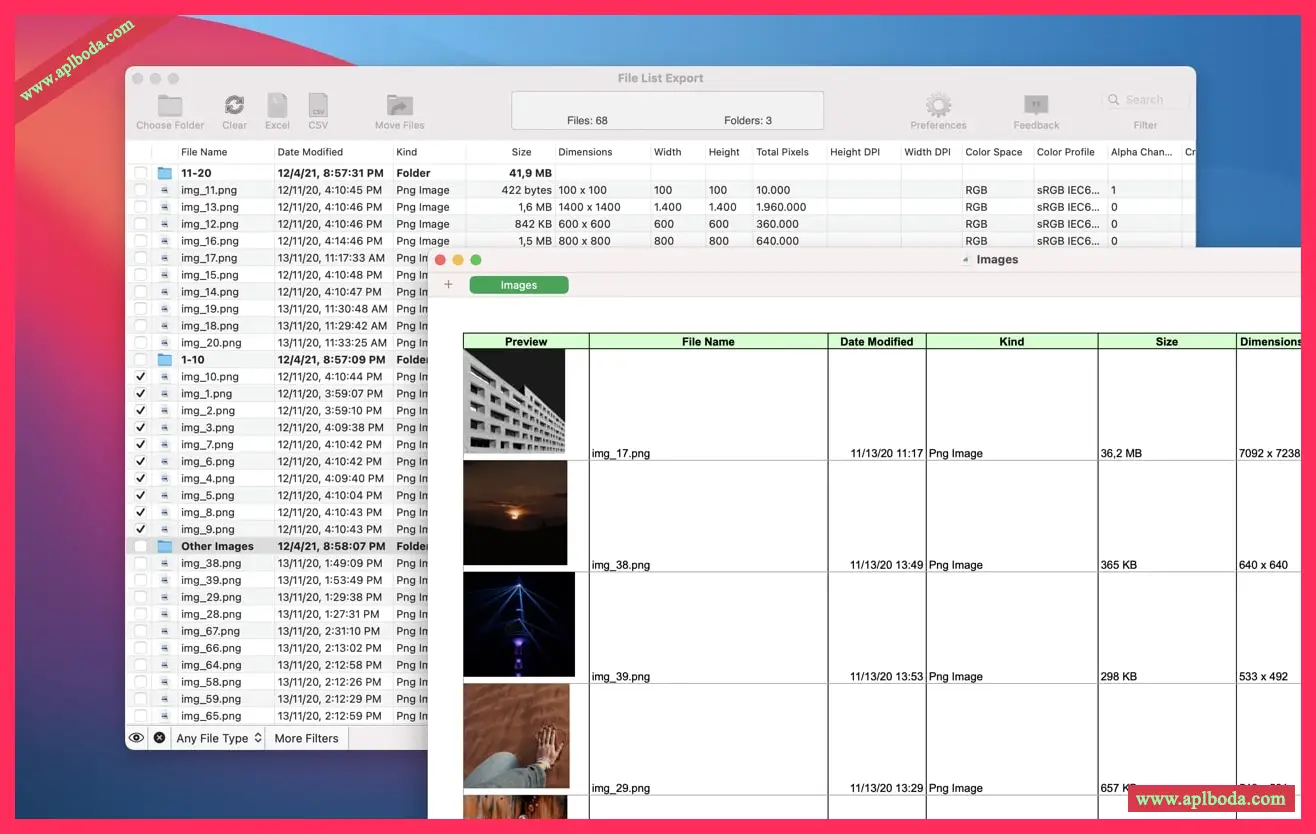Sort by the Color Space column header
1316x834 pixels.
click(995, 152)
